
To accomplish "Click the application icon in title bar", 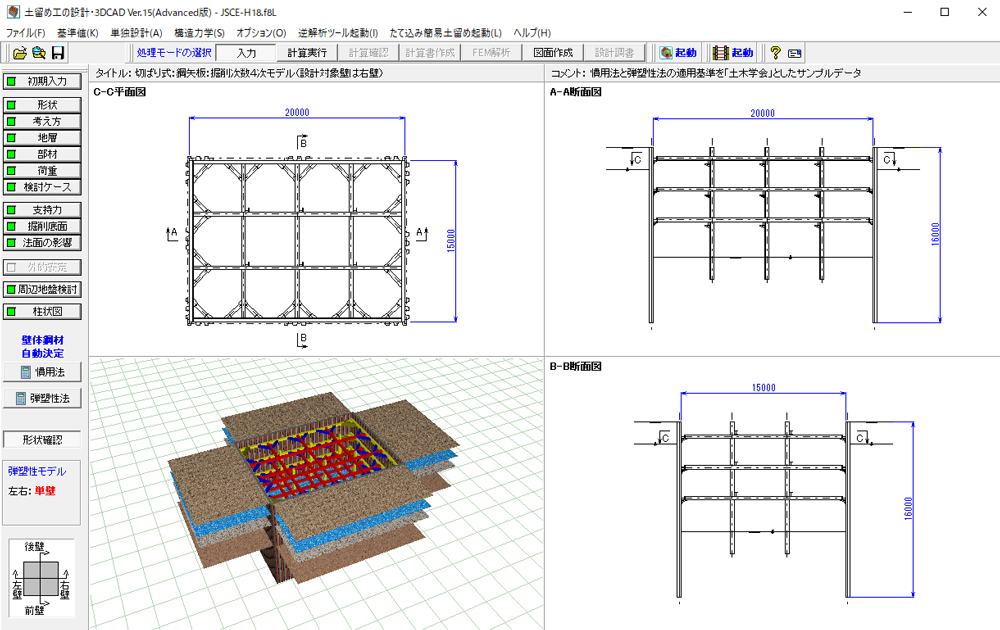I will (x=13, y=12).
